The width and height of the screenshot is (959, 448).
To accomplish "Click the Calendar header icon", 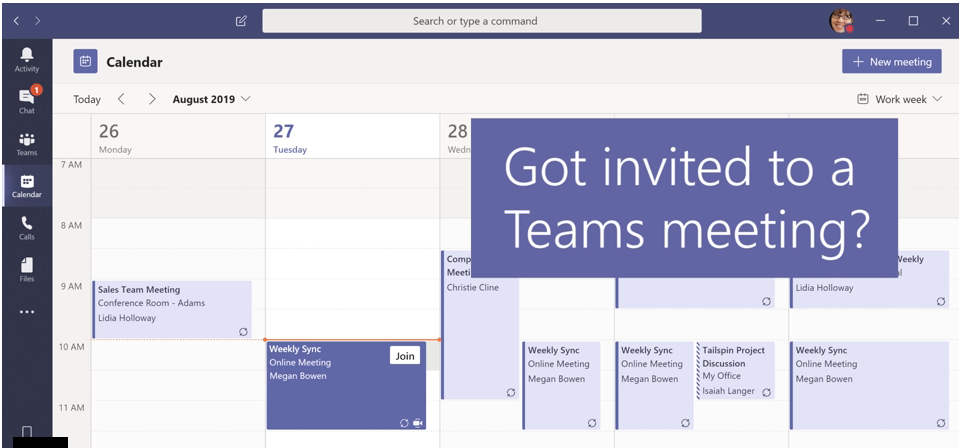I will [86, 61].
